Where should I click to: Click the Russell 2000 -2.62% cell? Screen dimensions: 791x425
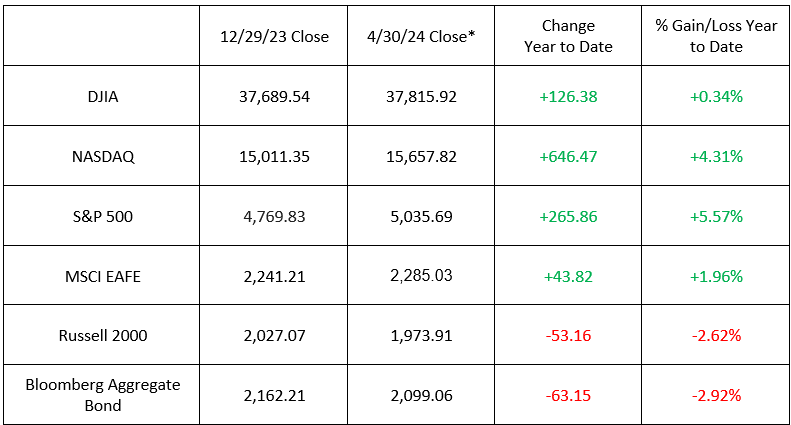click(x=714, y=335)
